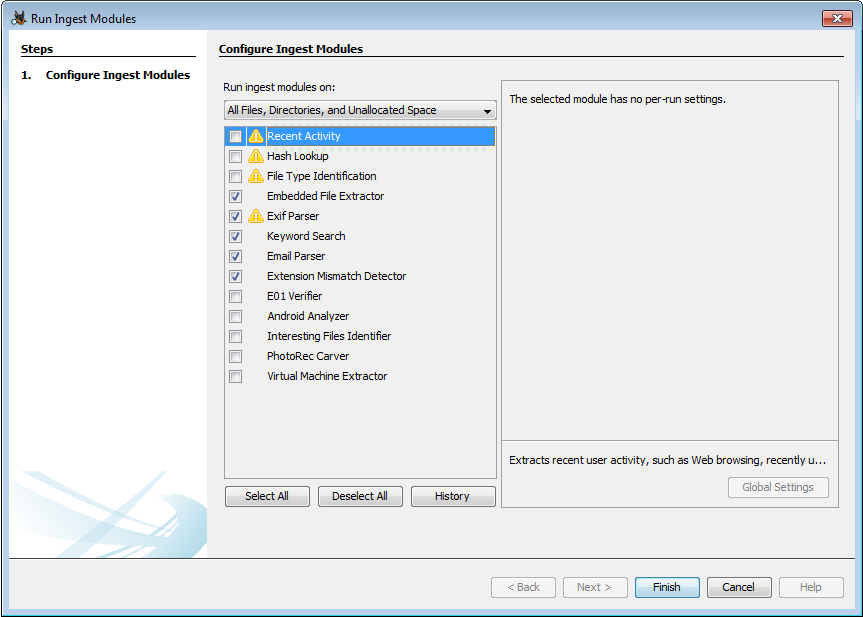Disable the Email Parser checkbox
Image resolution: width=863 pixels, height=617 pixels.
point(235,256)
